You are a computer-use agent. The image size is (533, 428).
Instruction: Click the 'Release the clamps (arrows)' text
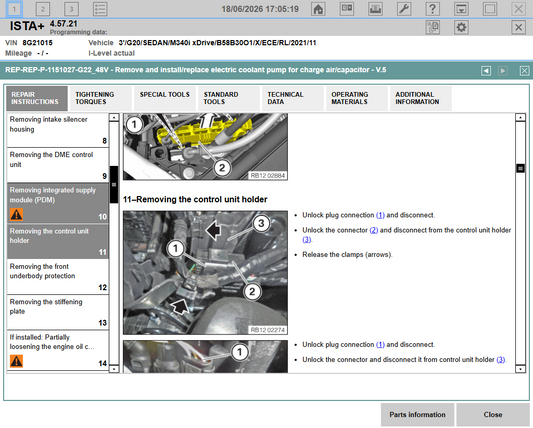pos(347,255)
